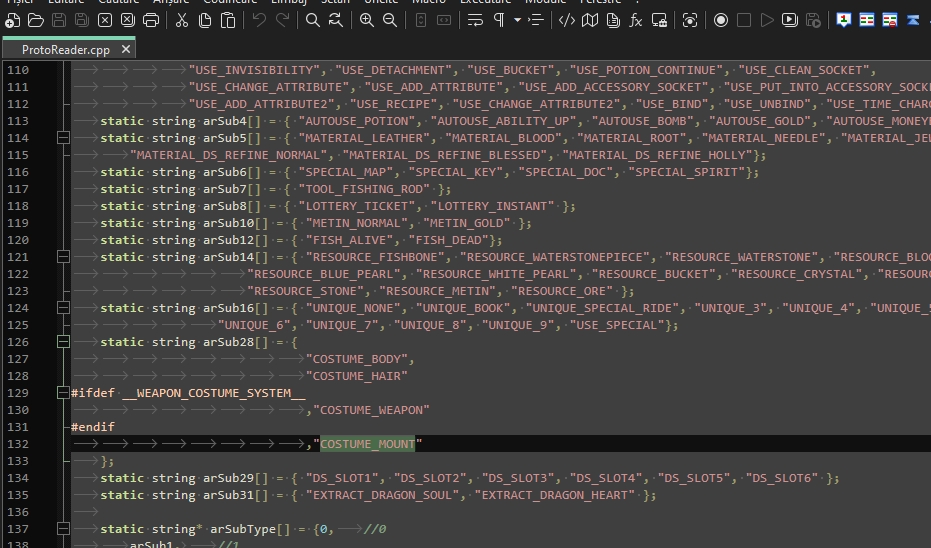Toggle show all characters pilcrow icon

[x=499, y=21]
